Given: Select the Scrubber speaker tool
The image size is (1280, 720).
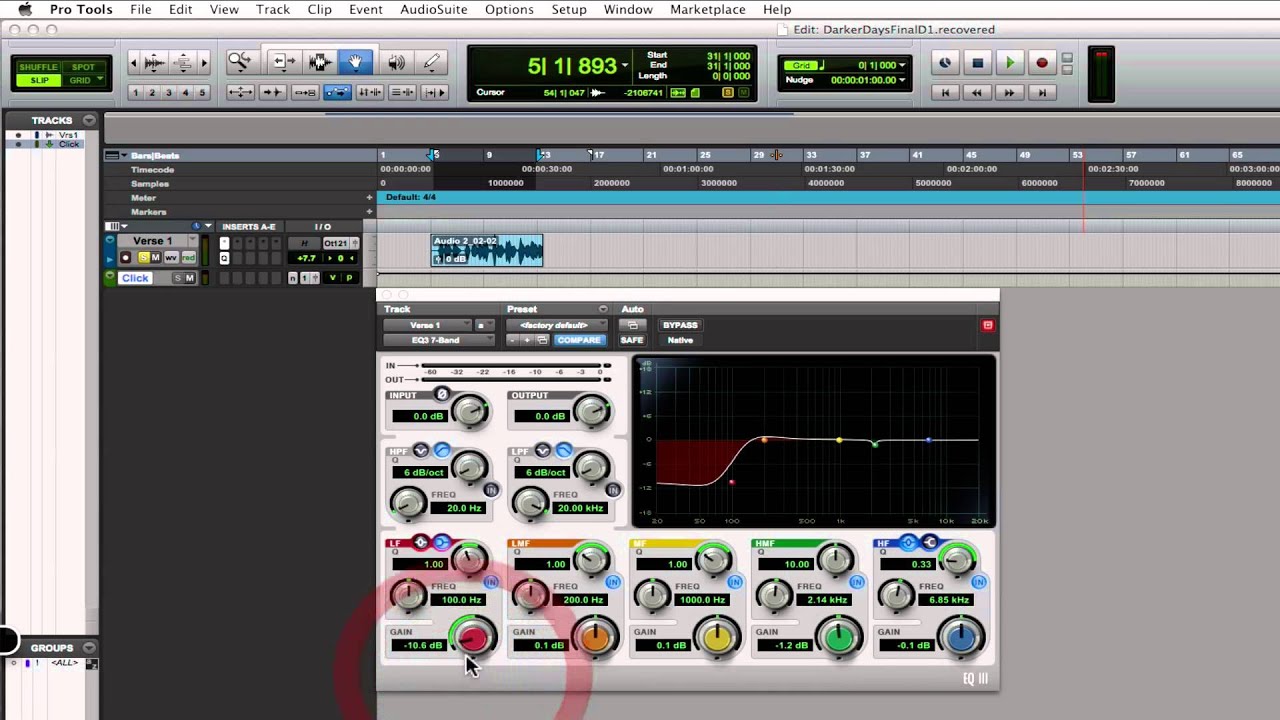Looking at the screenshot, I should coord(396,62).
